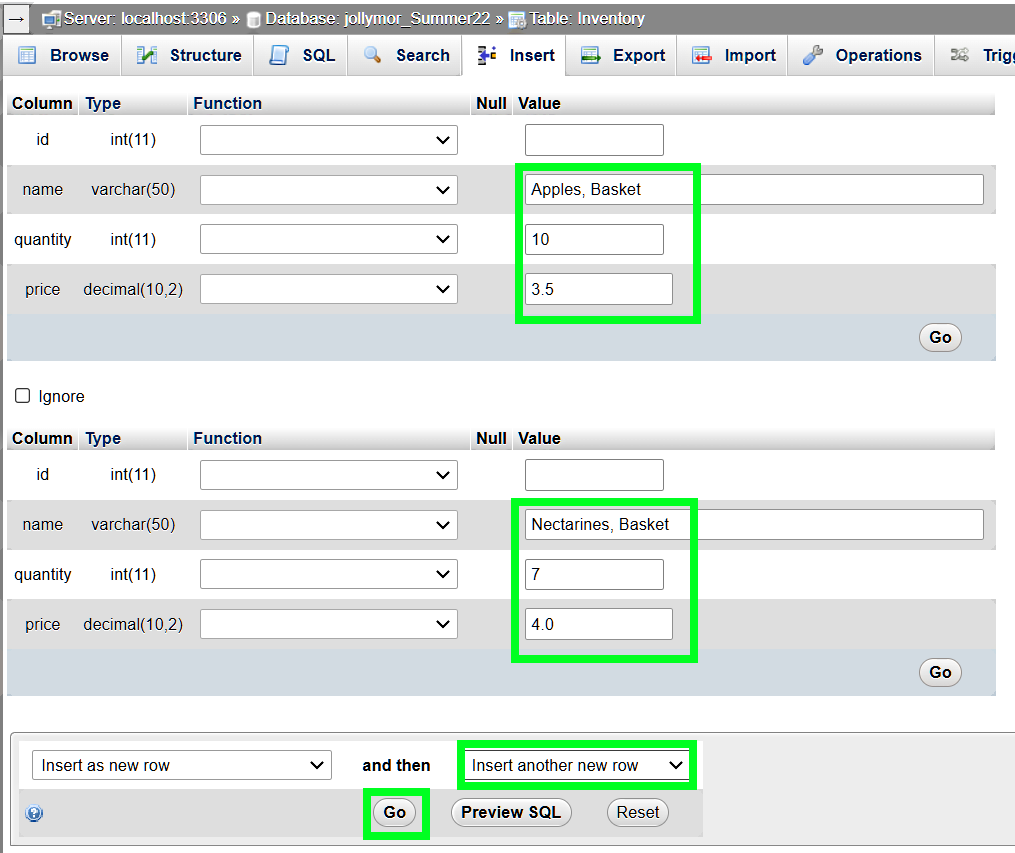The height and width of the screenshot is (853, 1015).
Task: Click the table icon before Table: Inventory
Action: tap(516, 19)
